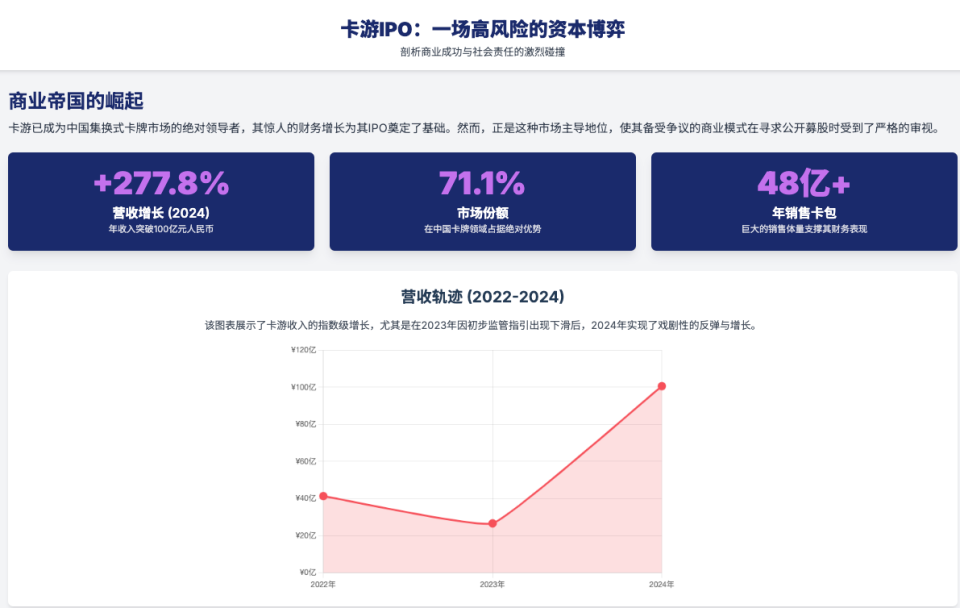Viewport: 960px width, 608px height.
Task: Click the chart description starting 该图表展示了卡游收入
Action: click(x=482, y=325)
